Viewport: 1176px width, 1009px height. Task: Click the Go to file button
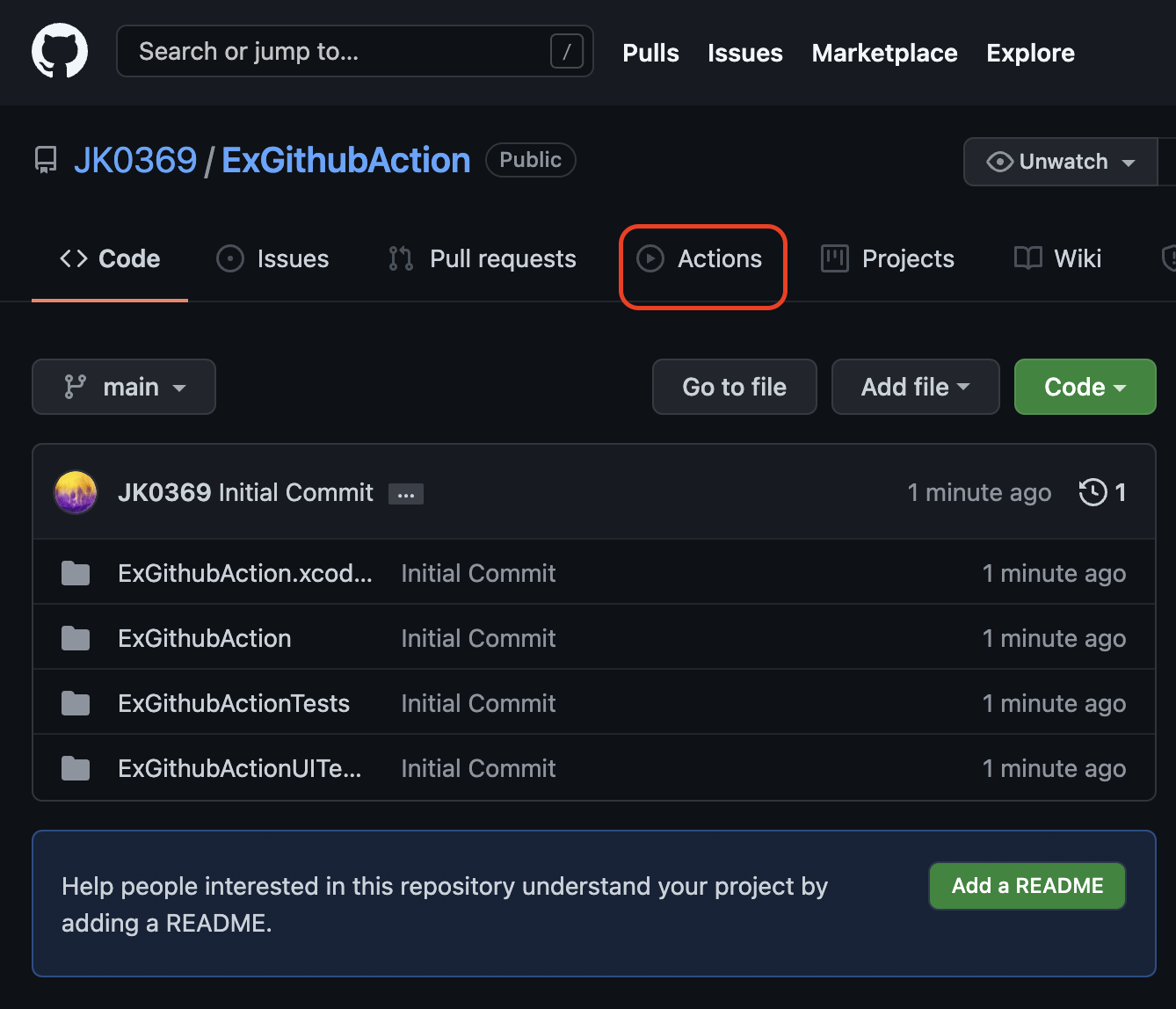tap(735, 387)
